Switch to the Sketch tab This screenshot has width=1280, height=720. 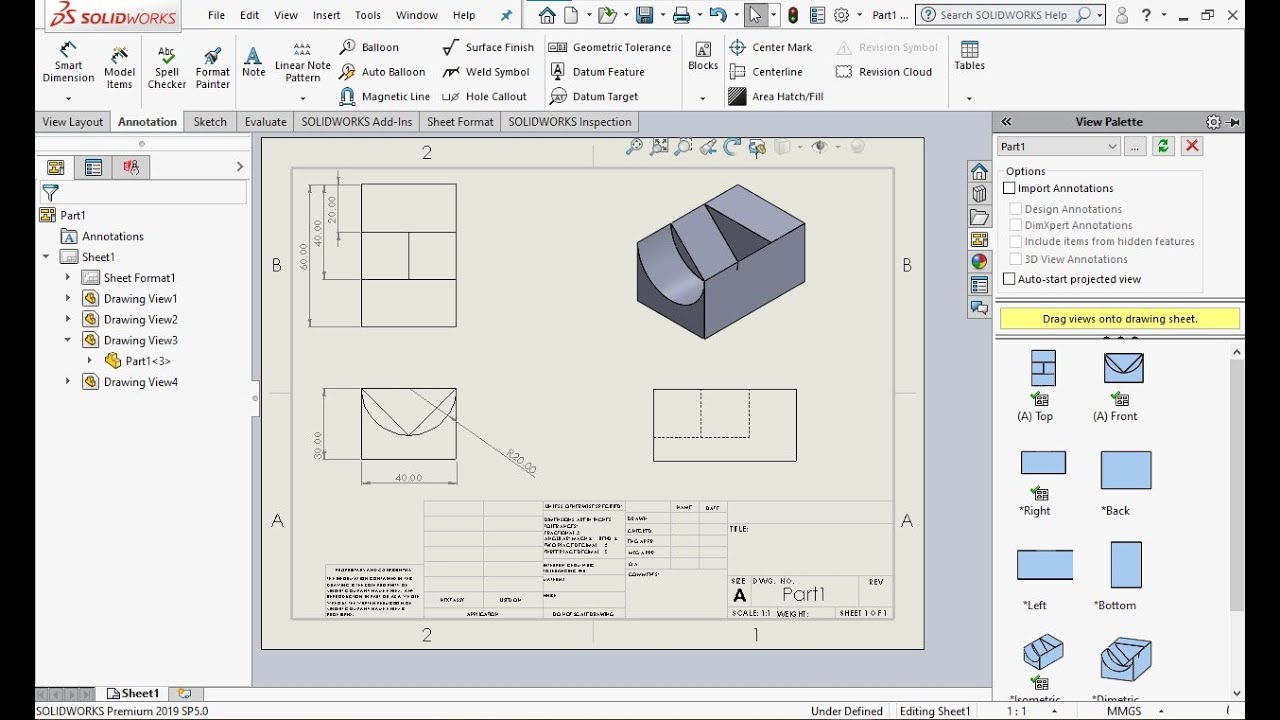tap(210, 122)
